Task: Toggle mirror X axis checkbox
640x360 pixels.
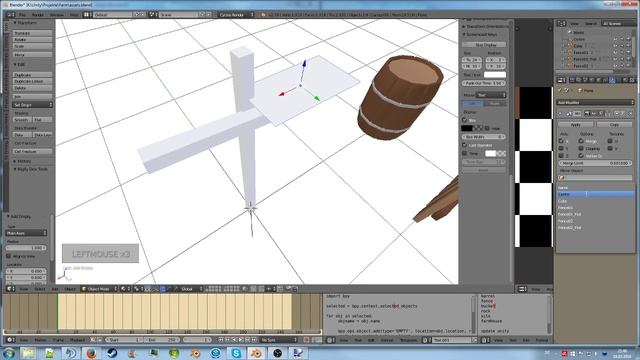Action: (x=561, y=141)
